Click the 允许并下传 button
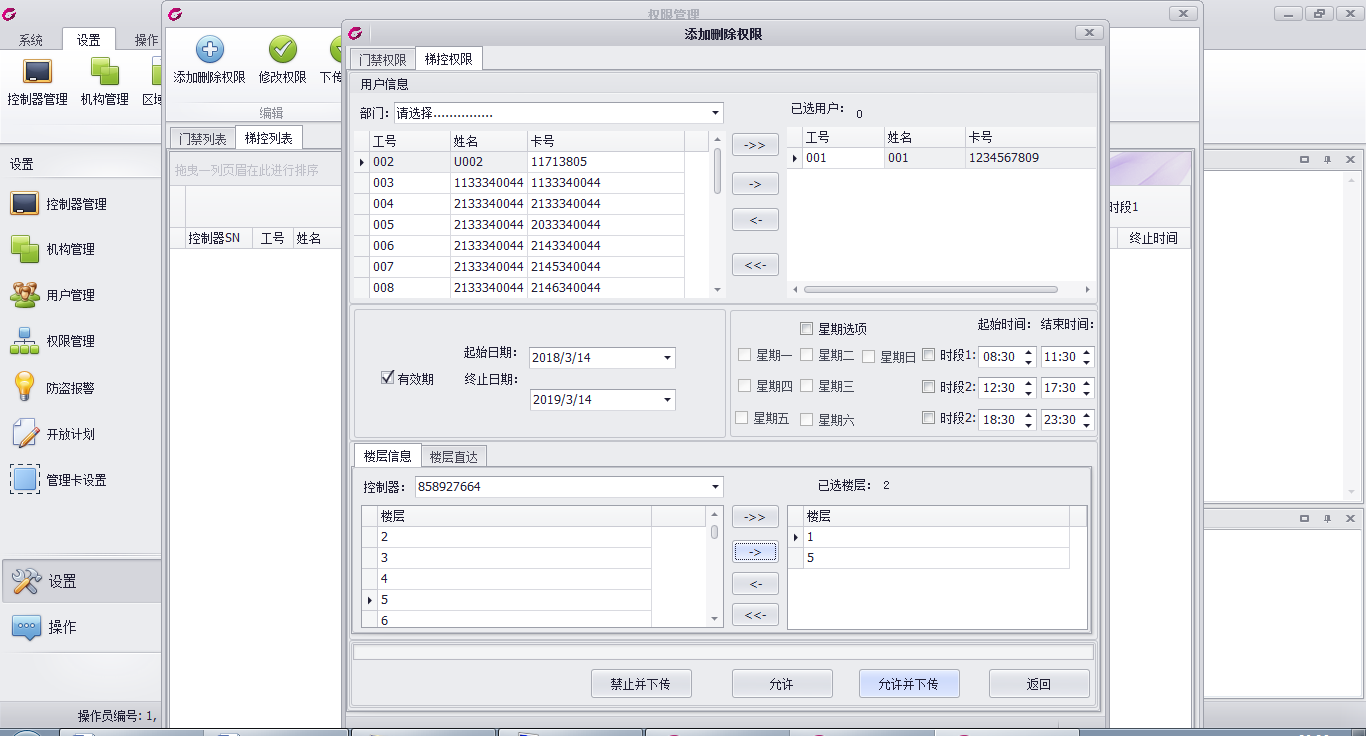 (x=908, y=684)
